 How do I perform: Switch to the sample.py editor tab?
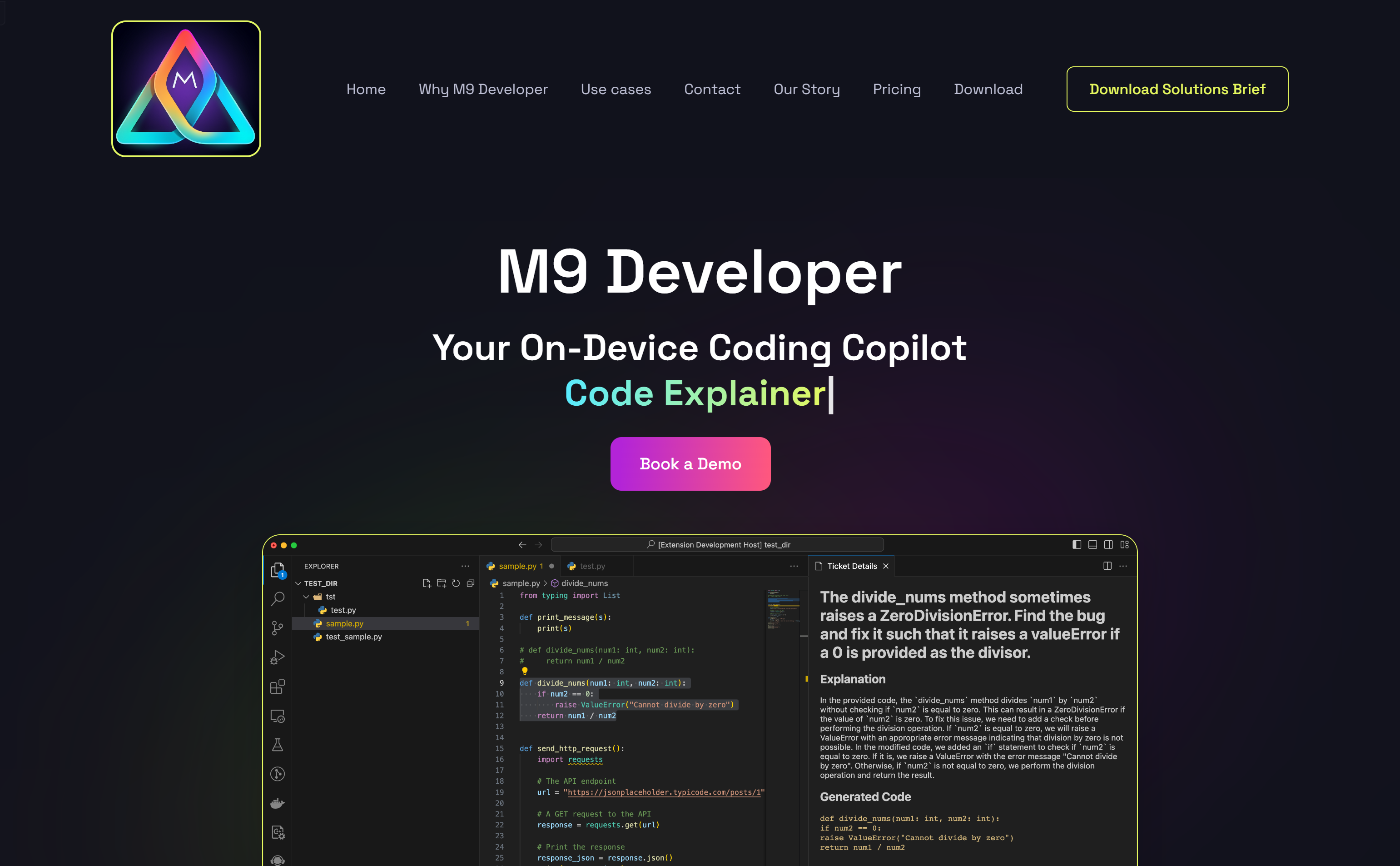click(520, 566)
